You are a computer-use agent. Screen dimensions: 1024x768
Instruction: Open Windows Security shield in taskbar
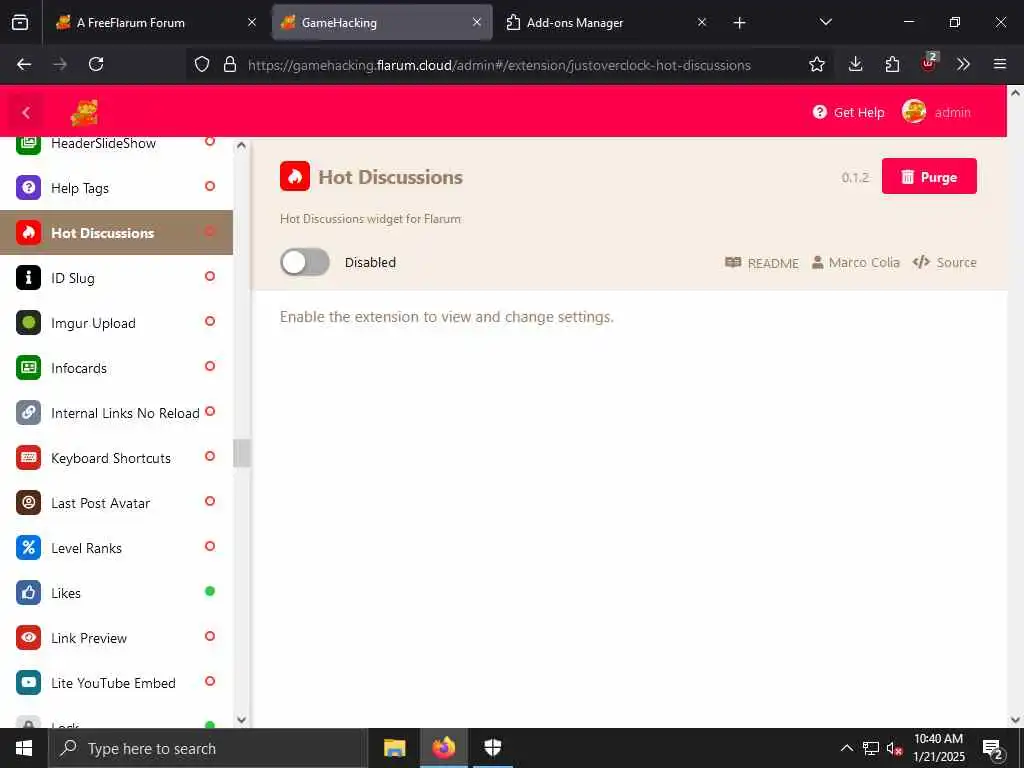pos(492,748)
